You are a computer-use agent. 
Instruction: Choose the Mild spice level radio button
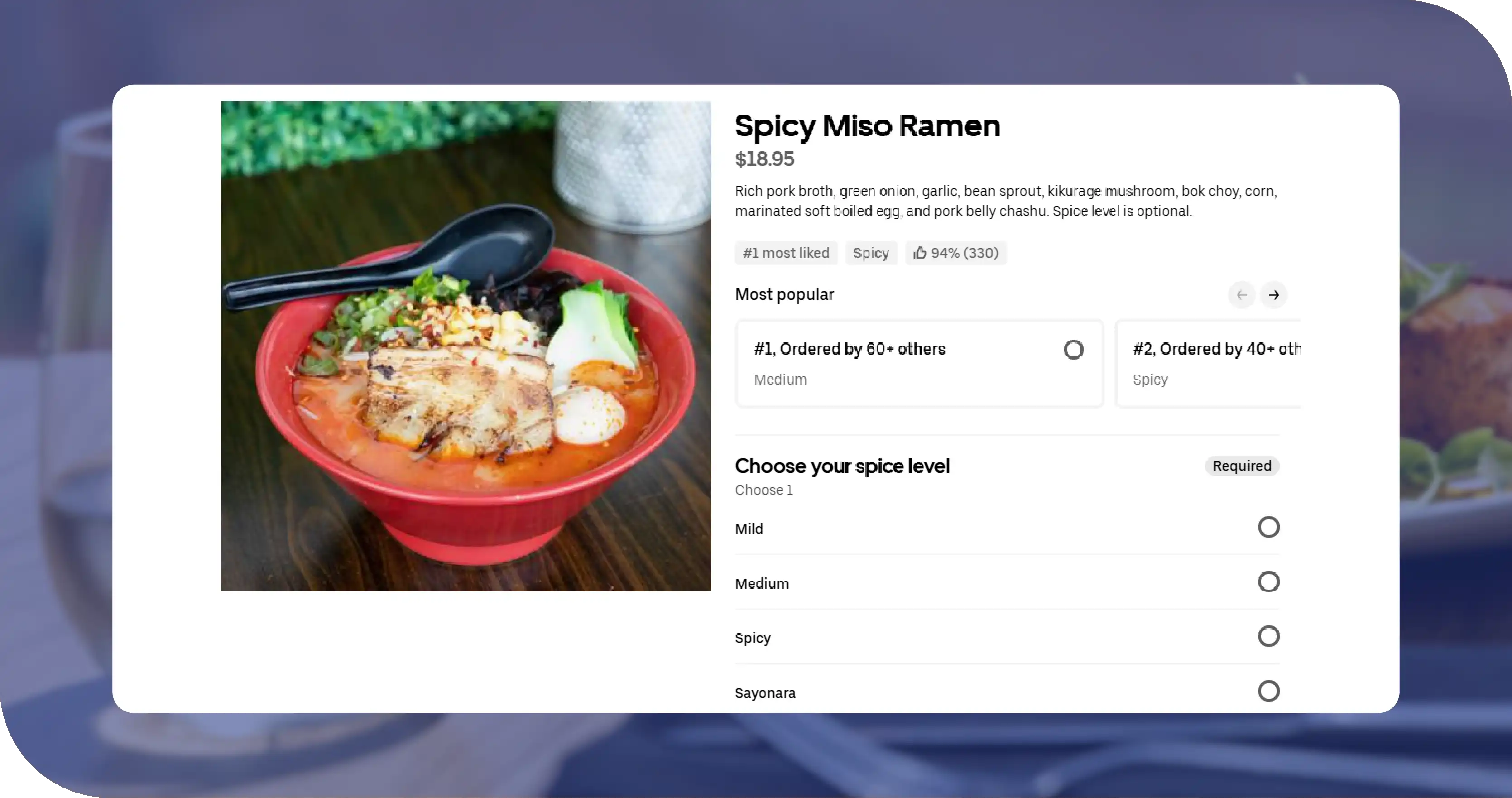(x=1268, y=527)
